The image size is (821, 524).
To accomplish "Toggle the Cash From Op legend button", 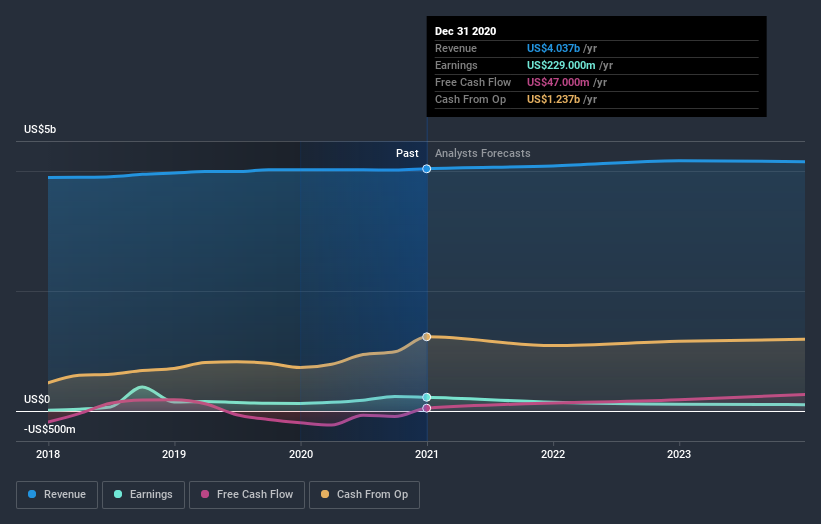I will 364,495.
